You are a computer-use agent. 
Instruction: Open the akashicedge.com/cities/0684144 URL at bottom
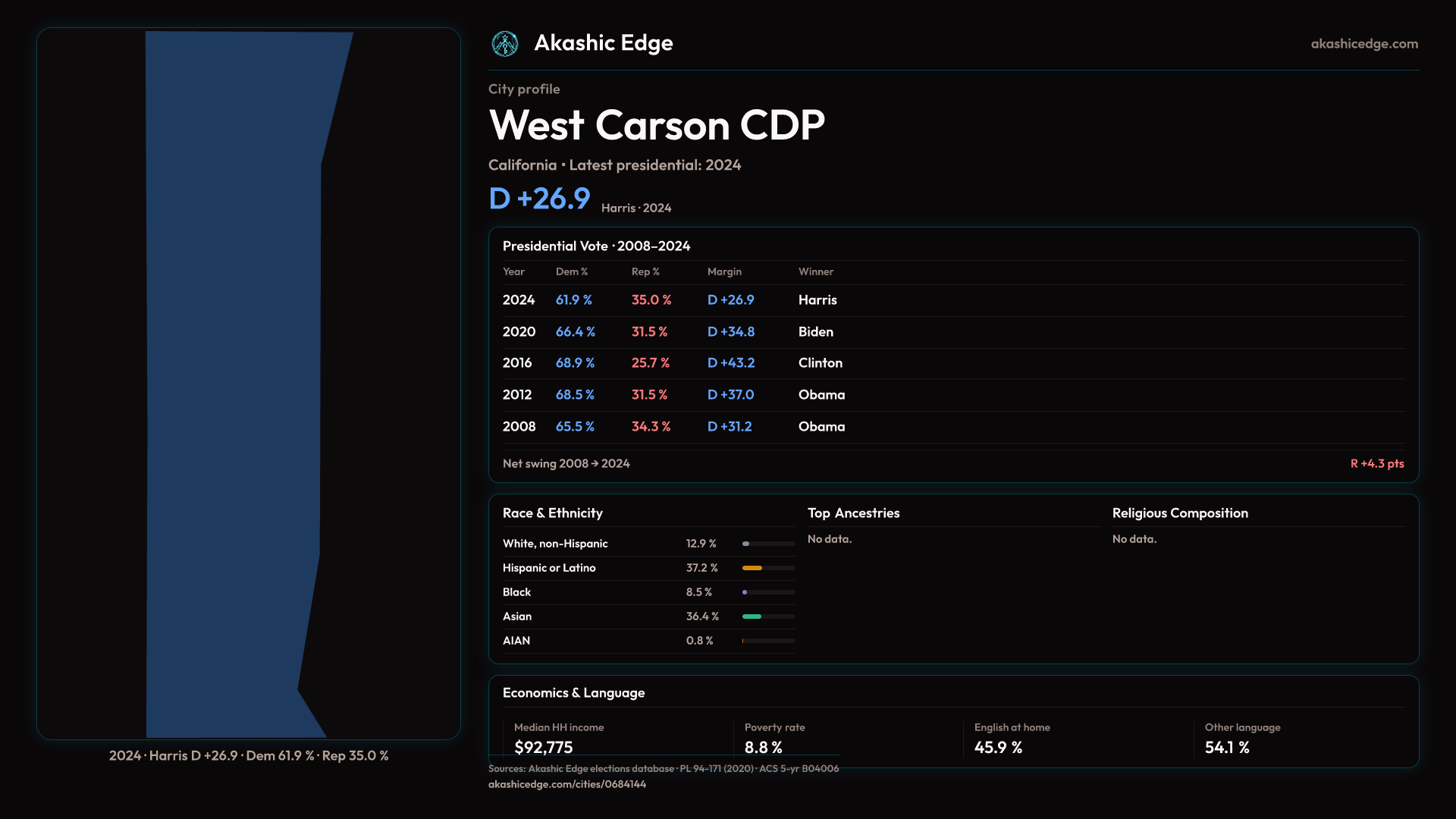[x=567, y=784]
